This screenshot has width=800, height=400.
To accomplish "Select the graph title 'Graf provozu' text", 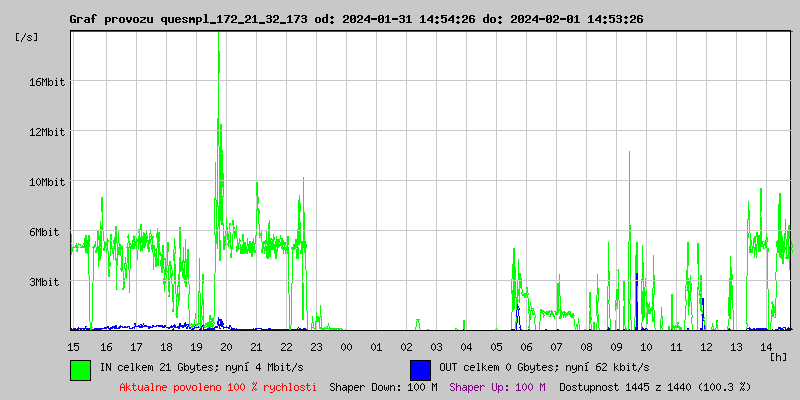I will pyautogui.click(x=108, y=19).
